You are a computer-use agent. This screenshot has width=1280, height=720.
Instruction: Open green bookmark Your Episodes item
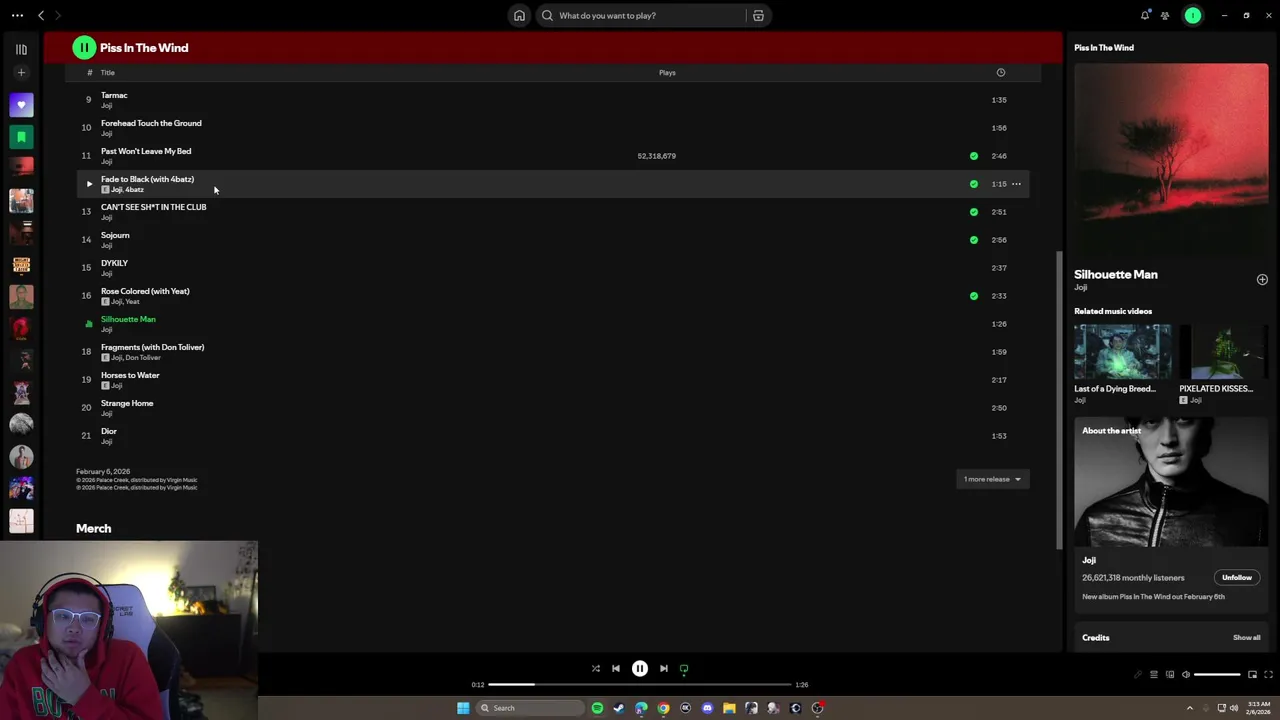pos(21,137)
